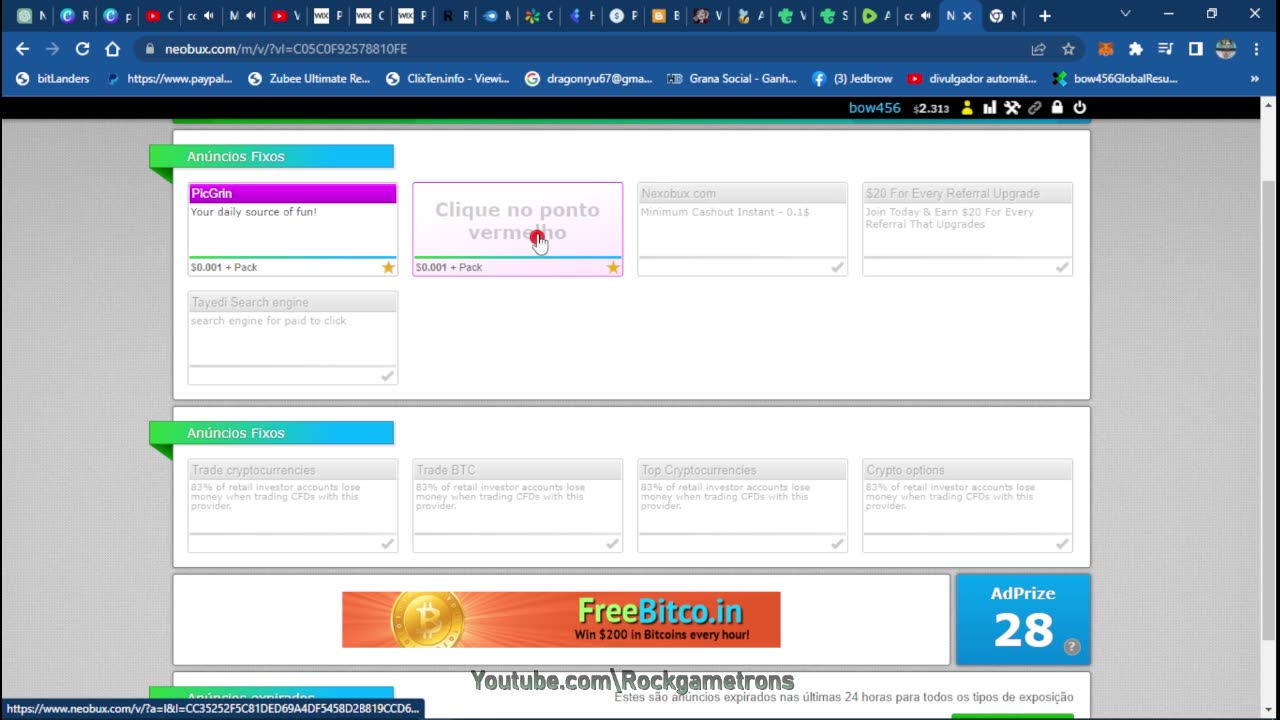This screenshot has width=1280, height=720.
Task: Open the browser home page
Action: [x=112, y=48]
